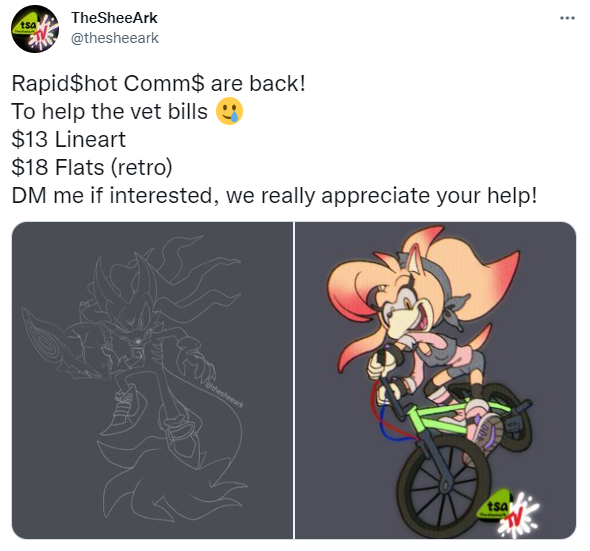The image size is (590, 551).
Task: Open the TheSheeArk profile avatar
Action: (35, 29)
